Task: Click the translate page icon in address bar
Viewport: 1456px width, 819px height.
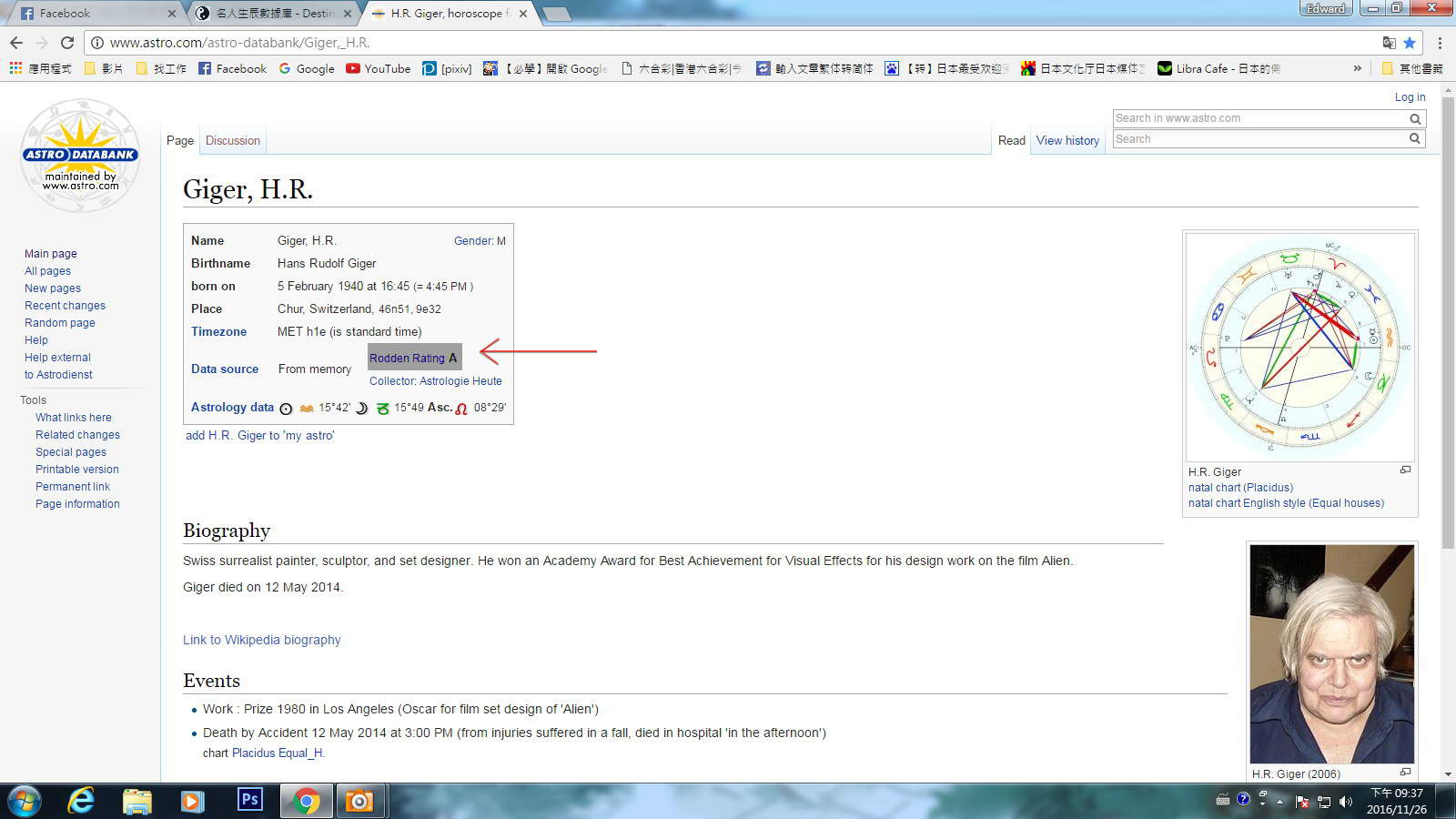Action: (x=1389, y=43)
